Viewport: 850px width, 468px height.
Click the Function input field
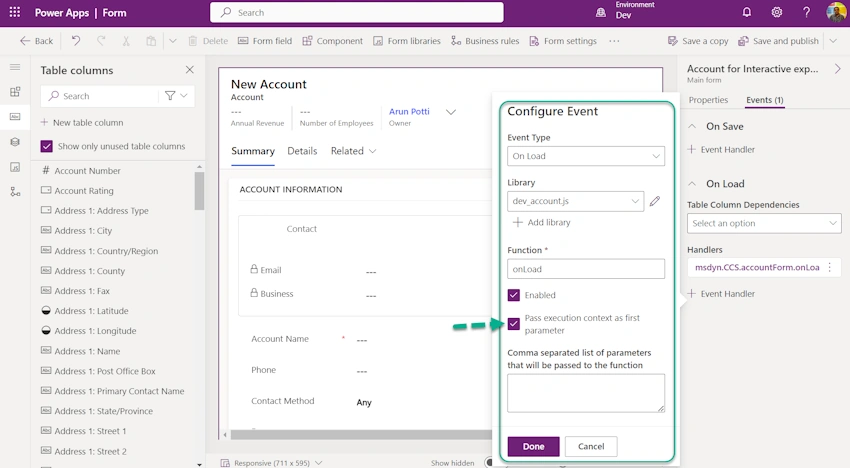pyautogui.click(x=585, y=269)
